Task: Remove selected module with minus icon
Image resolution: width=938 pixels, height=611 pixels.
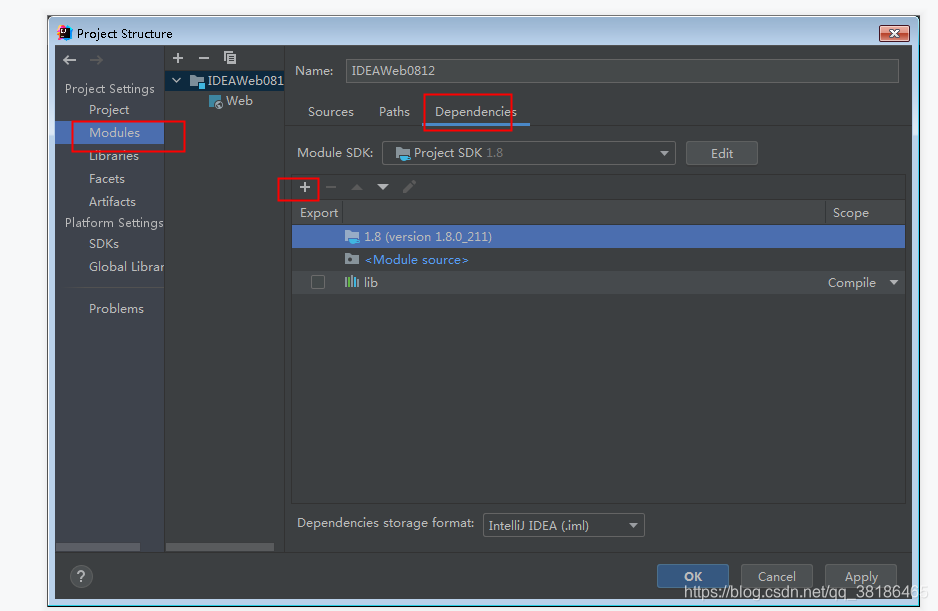Action: click(x=204, y=58)
